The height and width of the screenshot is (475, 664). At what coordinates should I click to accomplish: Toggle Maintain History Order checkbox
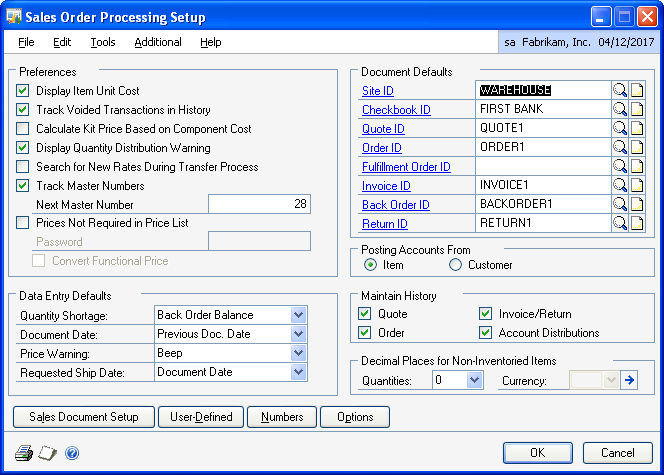pos(364,333)
